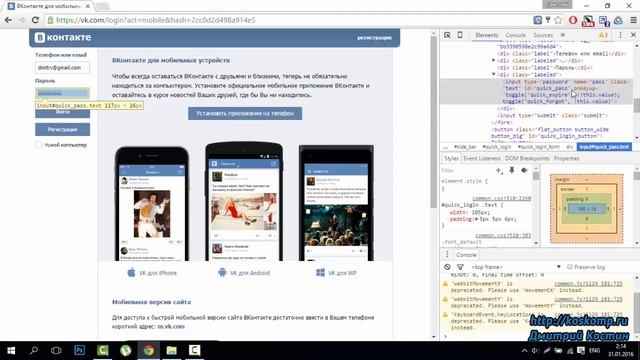
Task: Expand the collapsed div class labeled node
Action: coord(493,60)
